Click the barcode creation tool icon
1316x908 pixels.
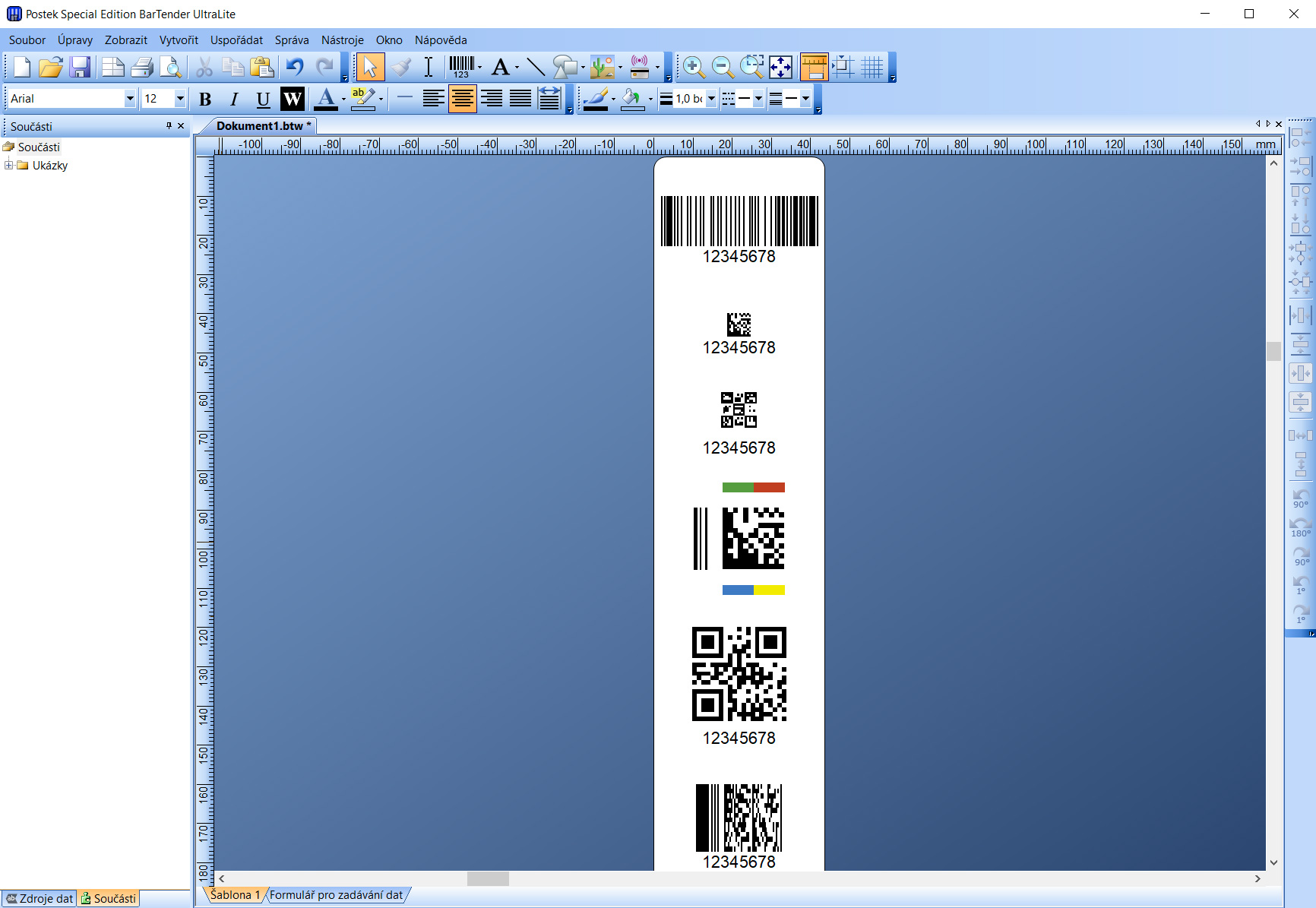point(461,67)
